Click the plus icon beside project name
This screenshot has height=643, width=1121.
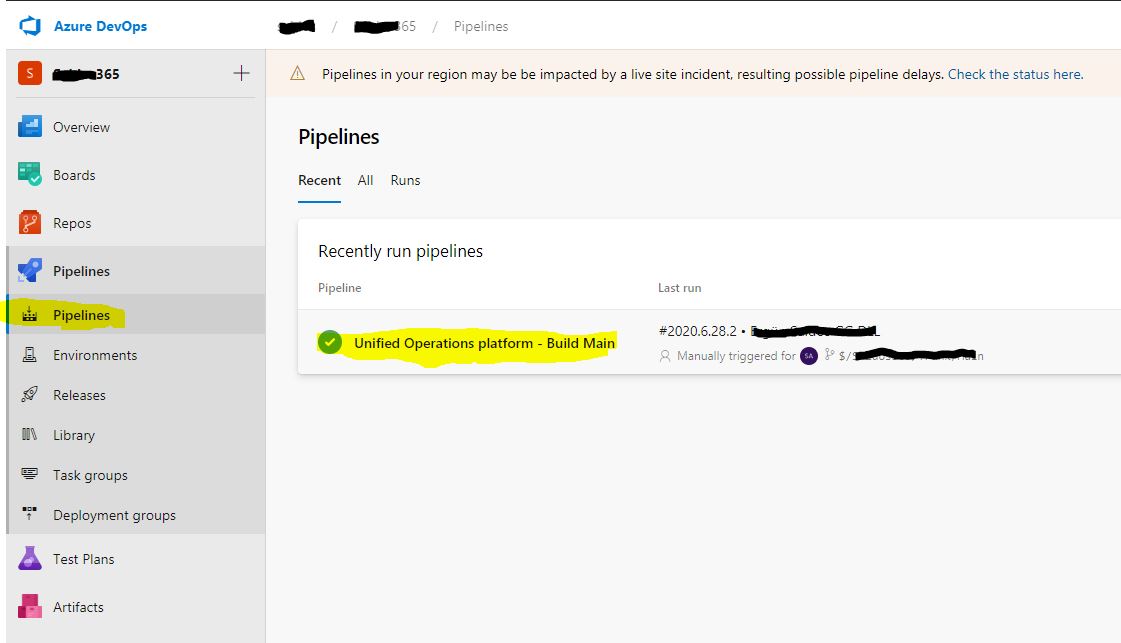tap(242, 73)
